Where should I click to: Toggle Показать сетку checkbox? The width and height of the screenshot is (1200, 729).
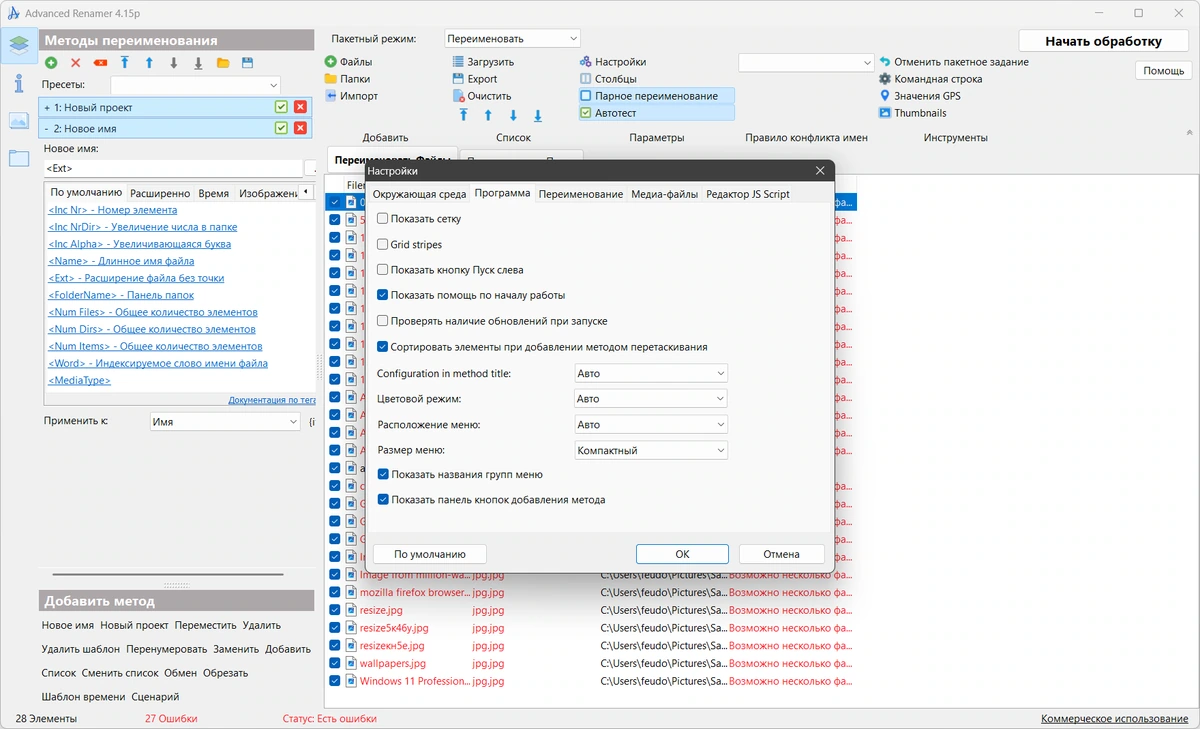tap(383, 218)
